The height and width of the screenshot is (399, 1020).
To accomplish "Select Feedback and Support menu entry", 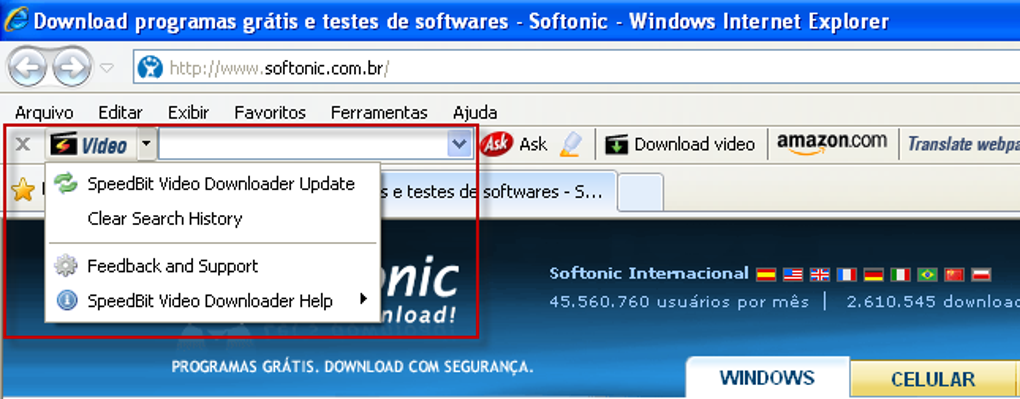I will point(213,266).
